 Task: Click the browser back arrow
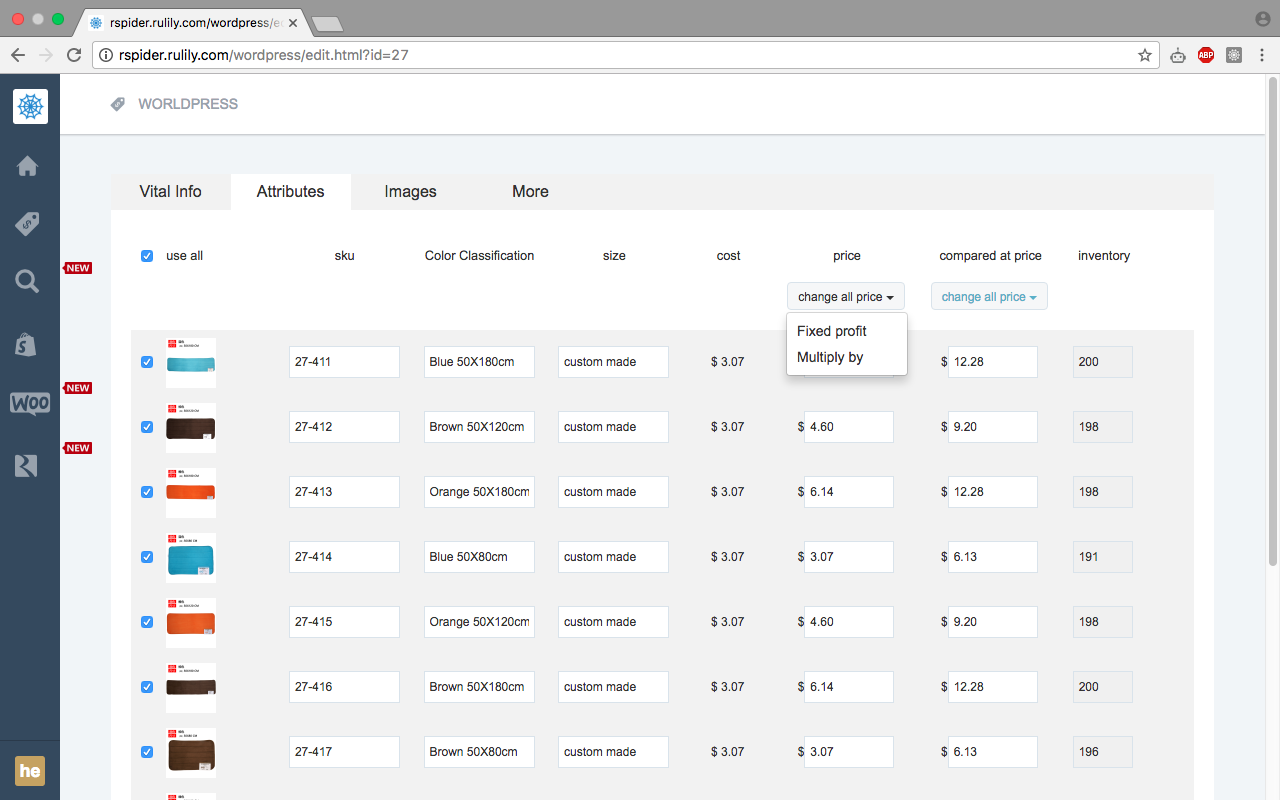[18, 55]
